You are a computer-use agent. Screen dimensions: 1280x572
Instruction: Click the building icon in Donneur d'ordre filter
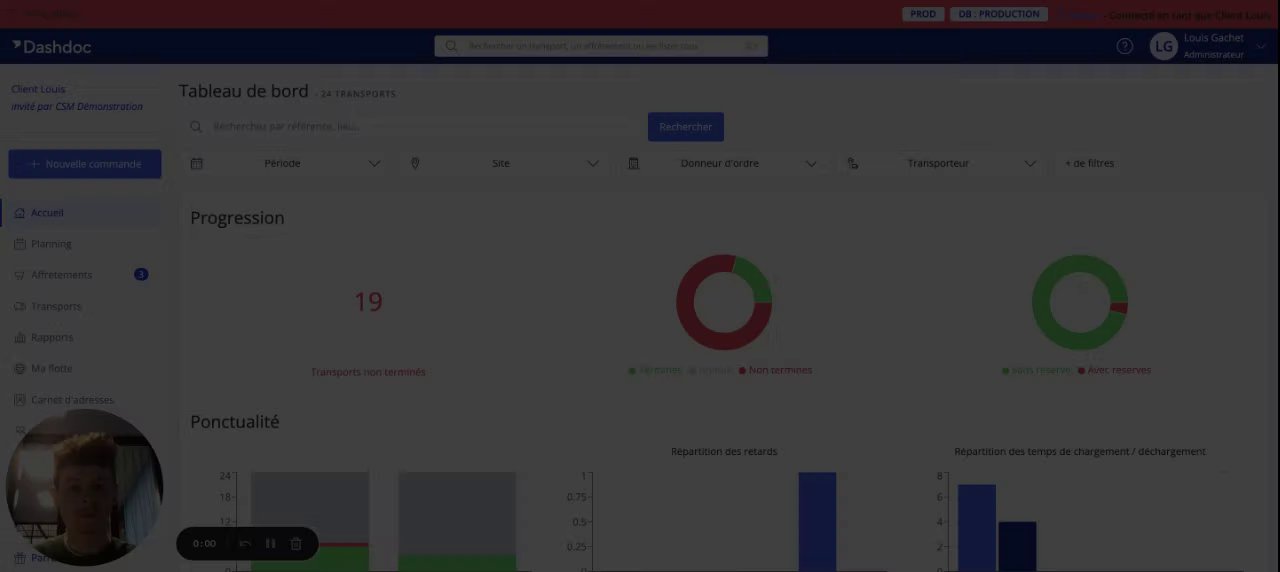click(x=633, y=163)
